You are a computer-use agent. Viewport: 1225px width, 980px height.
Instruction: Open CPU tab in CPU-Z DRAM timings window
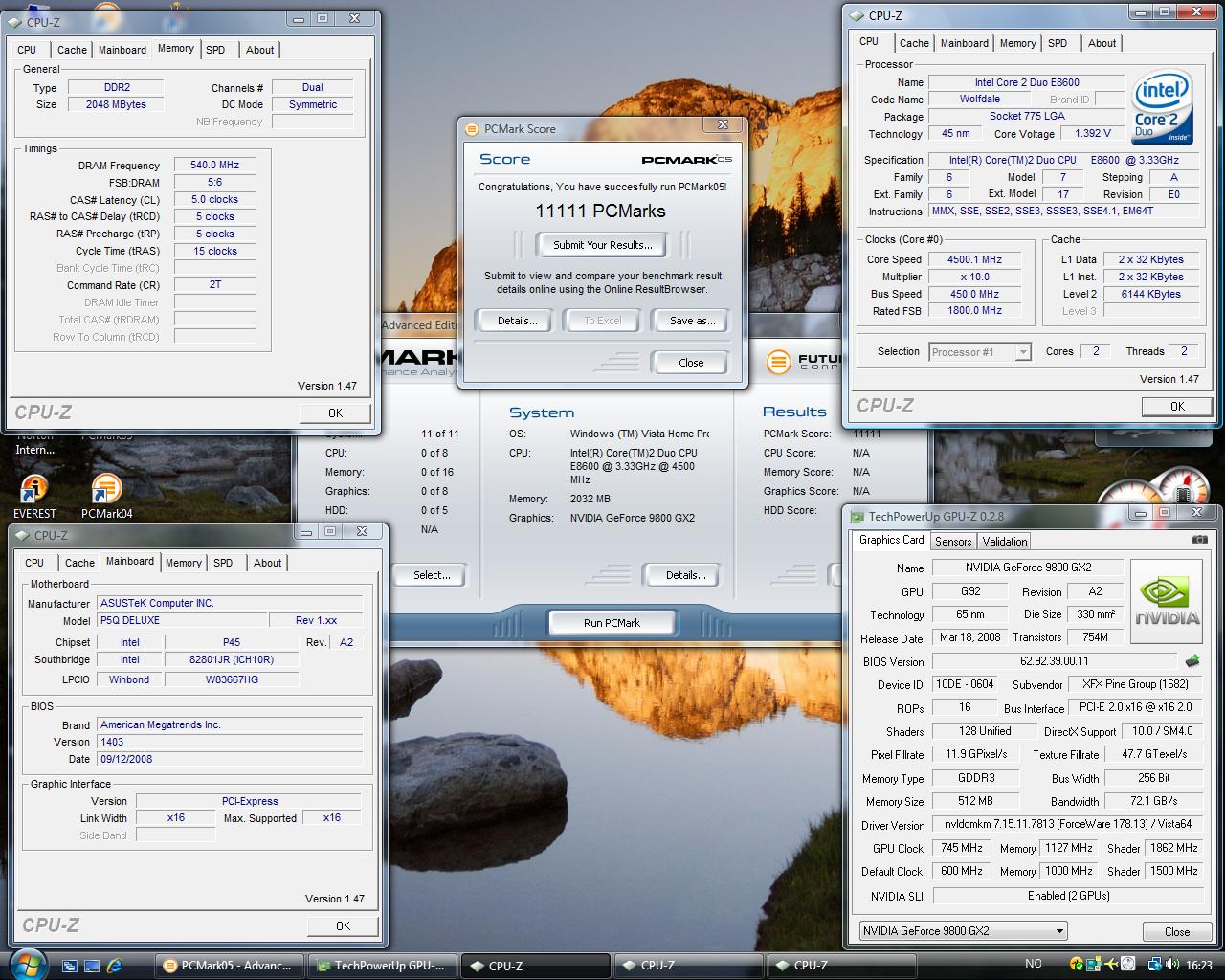[x=27, y=50]
